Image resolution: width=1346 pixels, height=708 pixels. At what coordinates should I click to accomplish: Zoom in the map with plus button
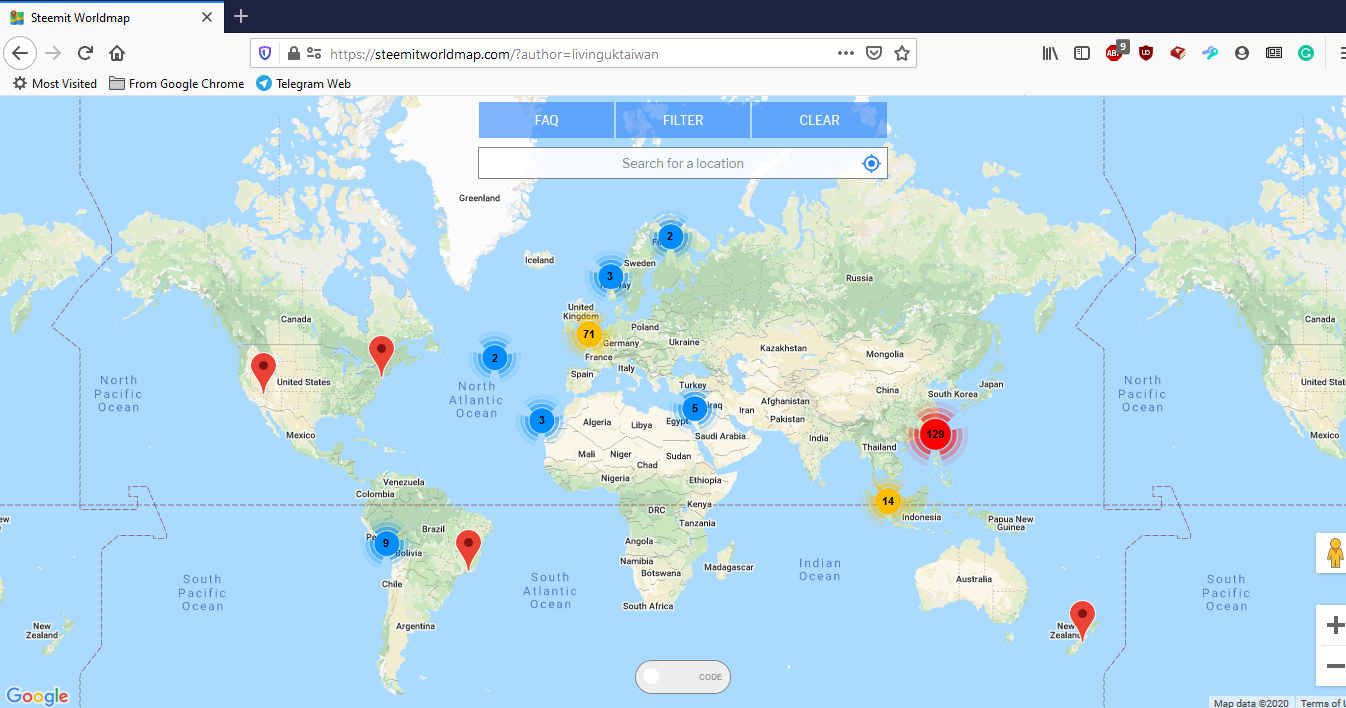point(1334,626)
